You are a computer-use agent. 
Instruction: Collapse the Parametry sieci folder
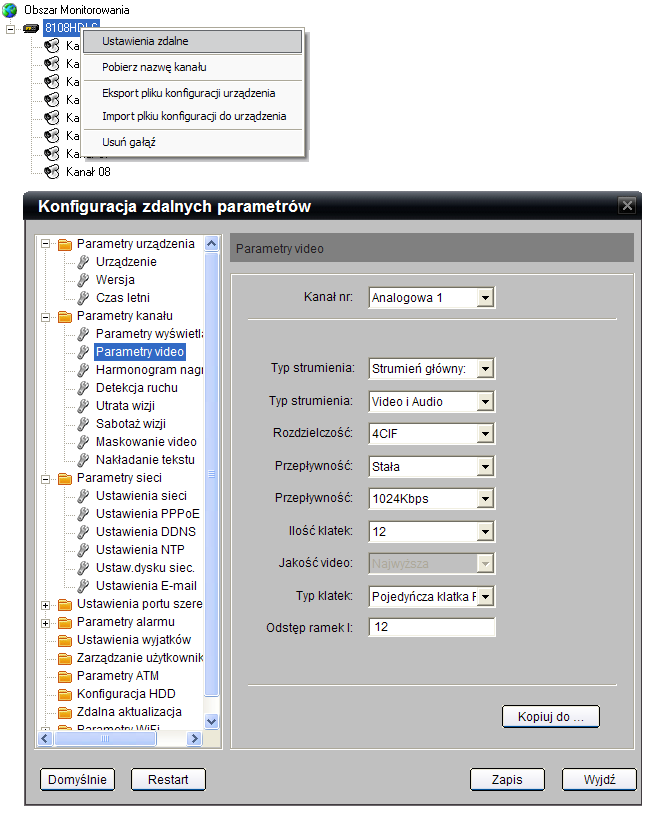(46, 479)
